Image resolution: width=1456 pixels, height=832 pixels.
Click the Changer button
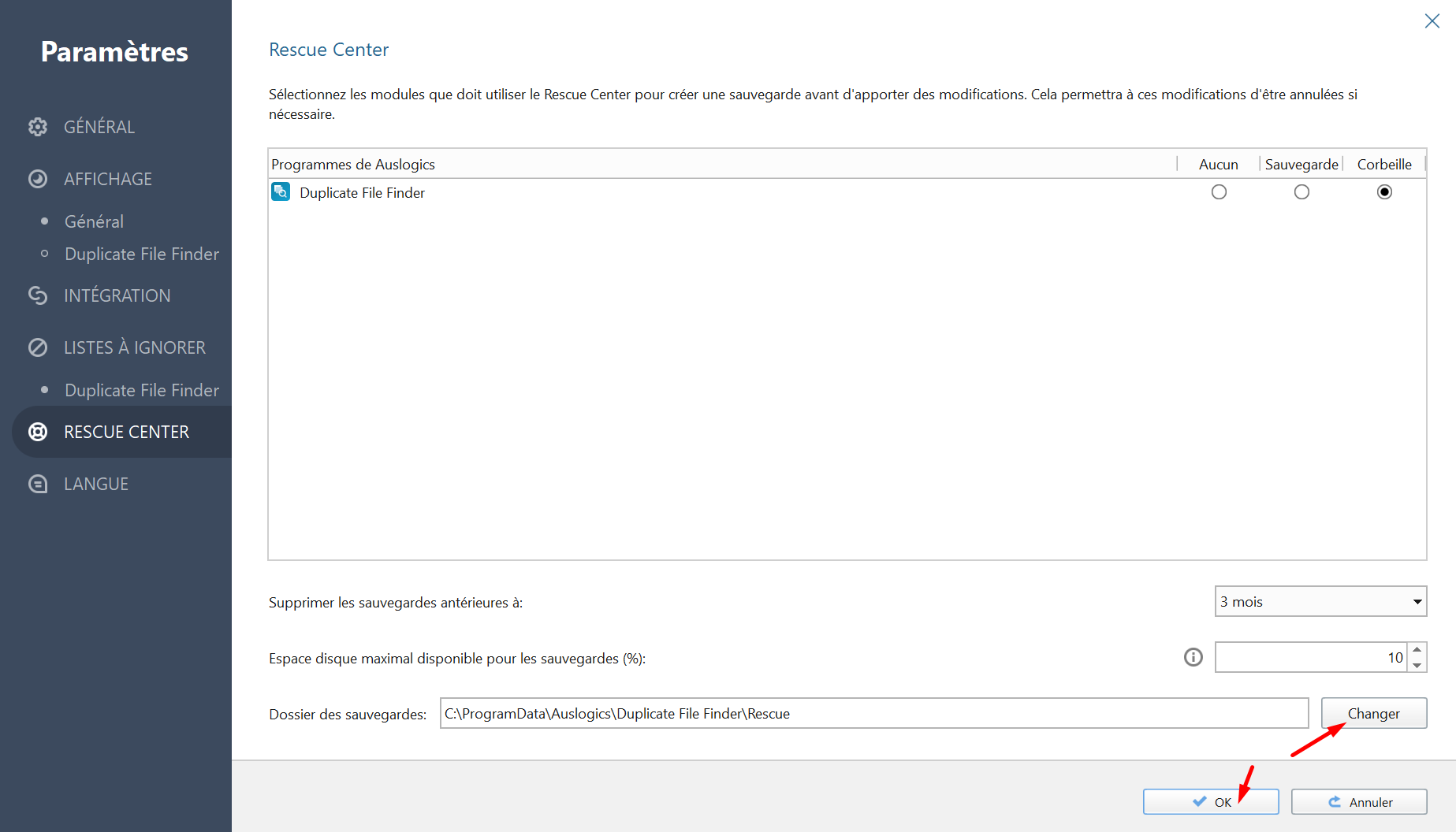[x=1374, y=713]
